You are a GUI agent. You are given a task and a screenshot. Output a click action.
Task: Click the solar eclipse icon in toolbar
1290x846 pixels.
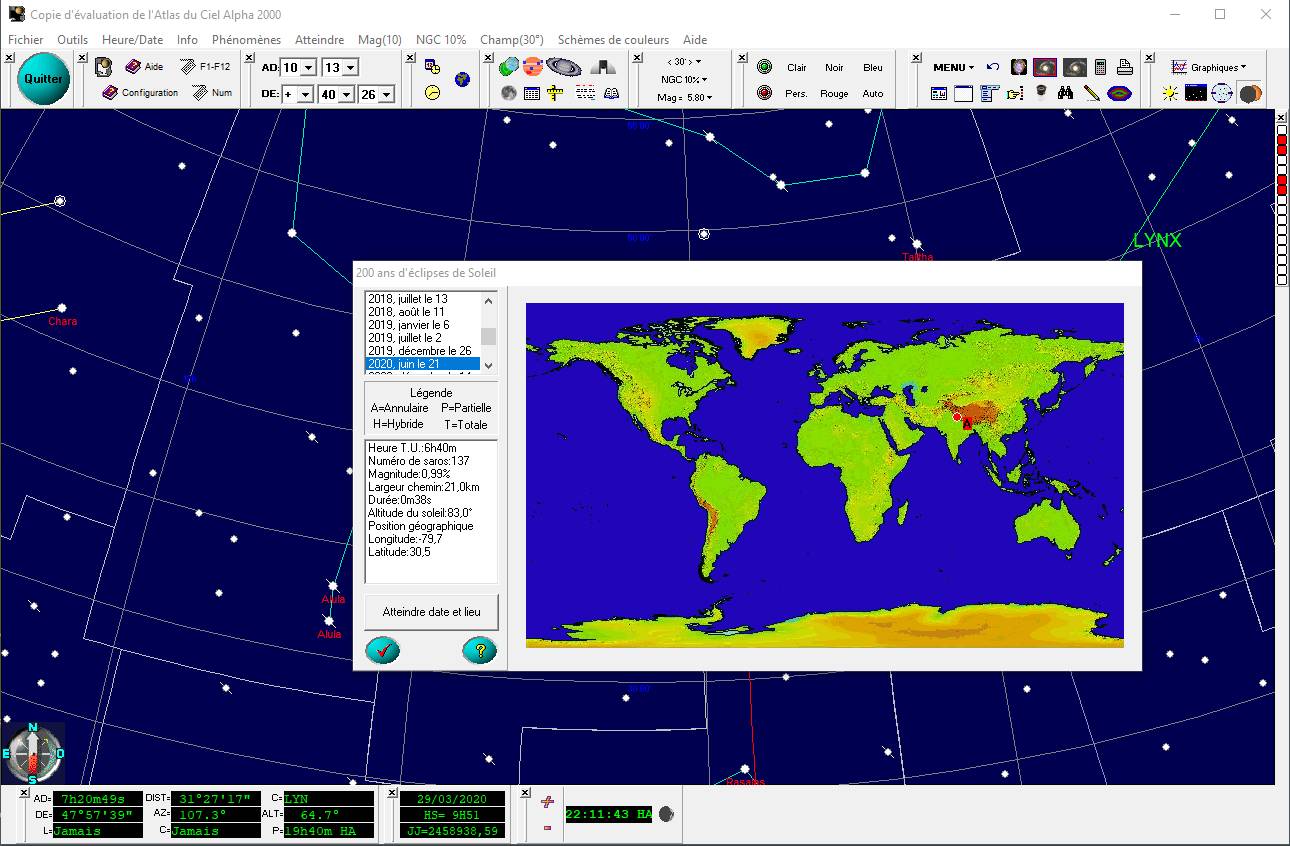point(1250,94)
